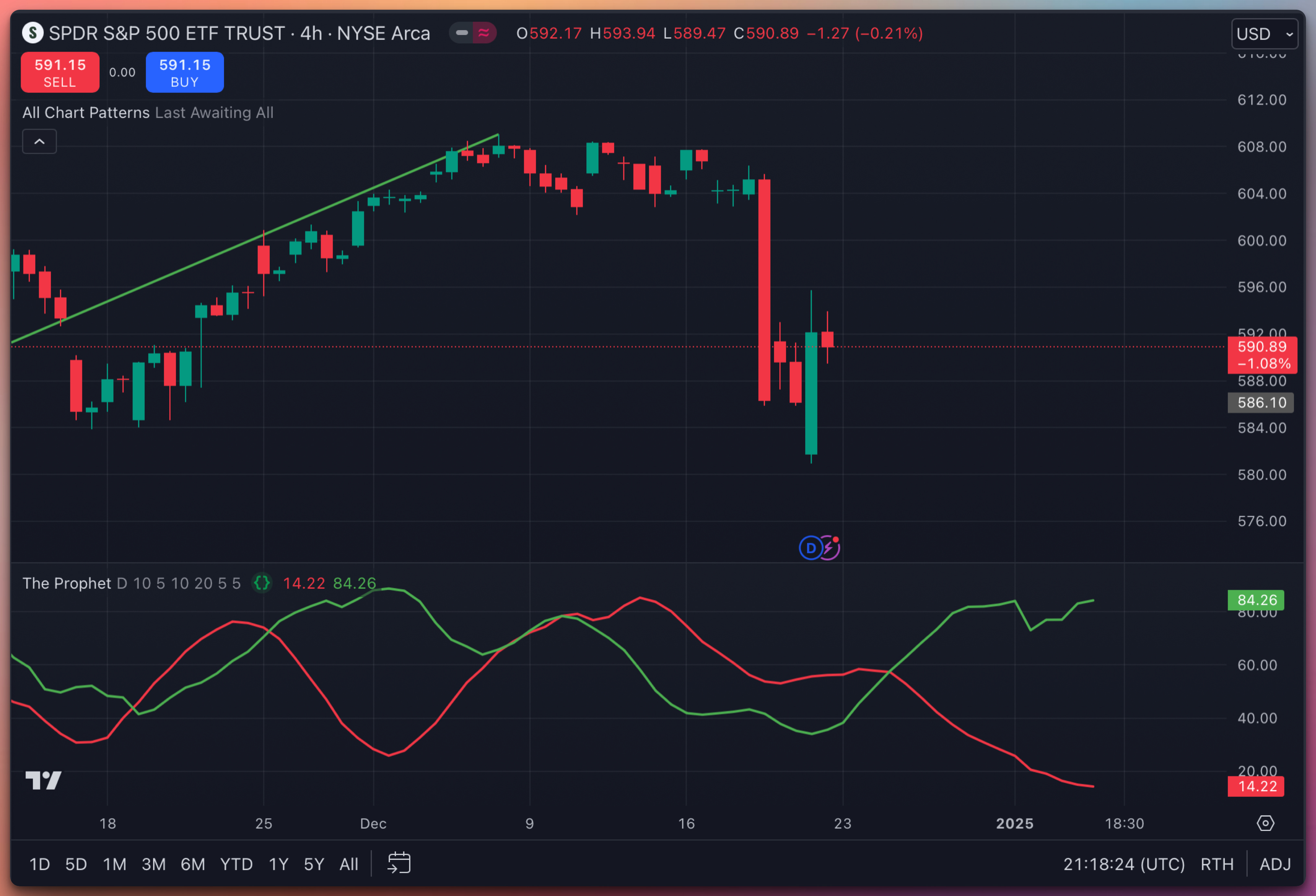Click the 2025 date axis label
The width and height of the screenshot is (1316, 896).
(1015, 823)
